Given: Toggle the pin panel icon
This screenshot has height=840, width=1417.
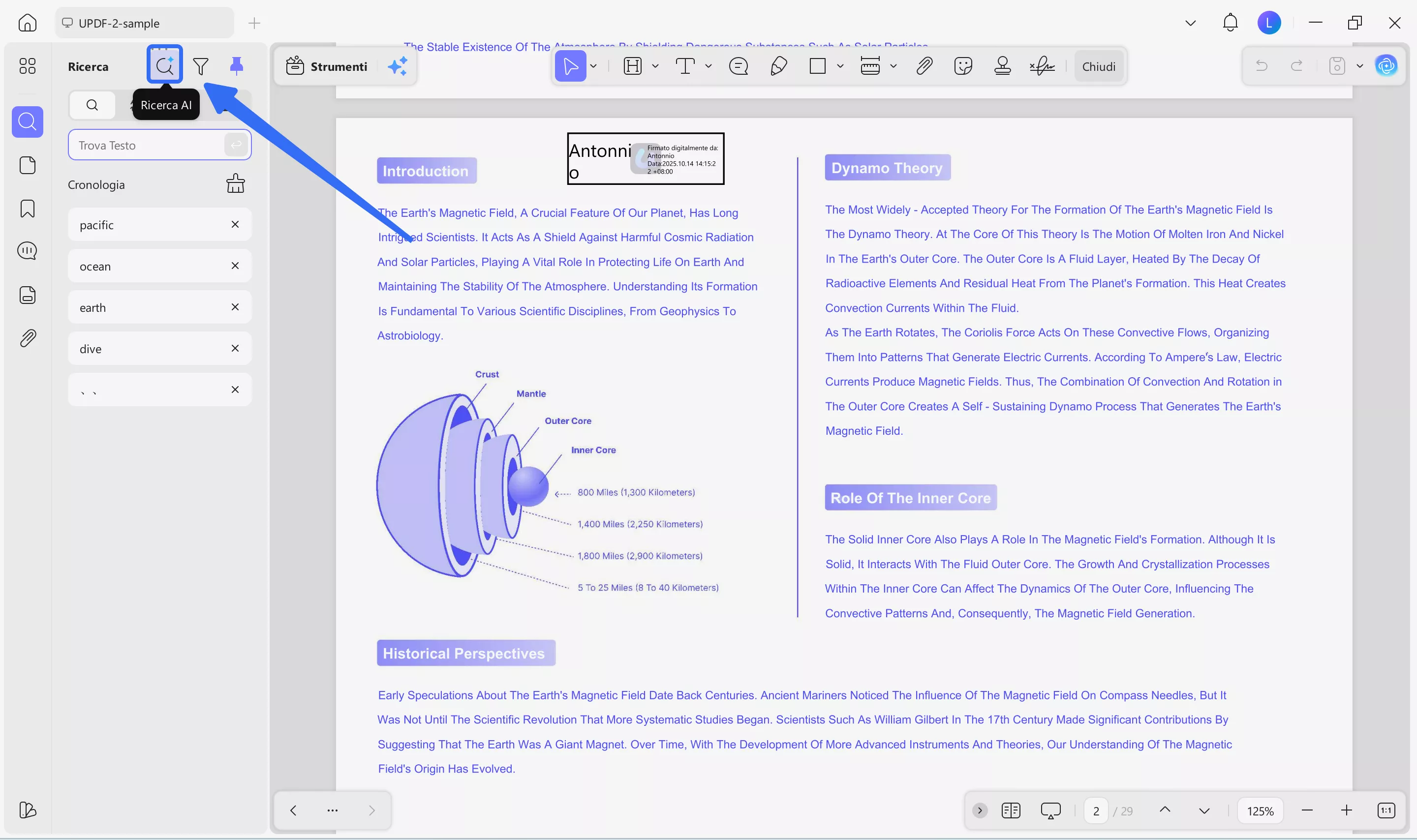Looking at the screenshot, I should coord(237,66).
